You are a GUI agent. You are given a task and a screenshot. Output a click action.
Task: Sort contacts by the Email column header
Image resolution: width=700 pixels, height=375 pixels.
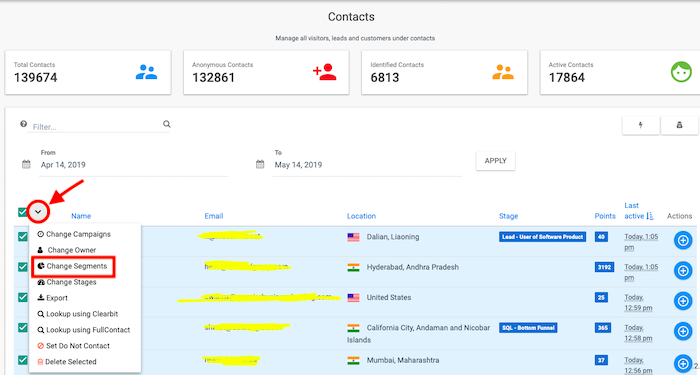pyautogui.click(x=213, y=216)
